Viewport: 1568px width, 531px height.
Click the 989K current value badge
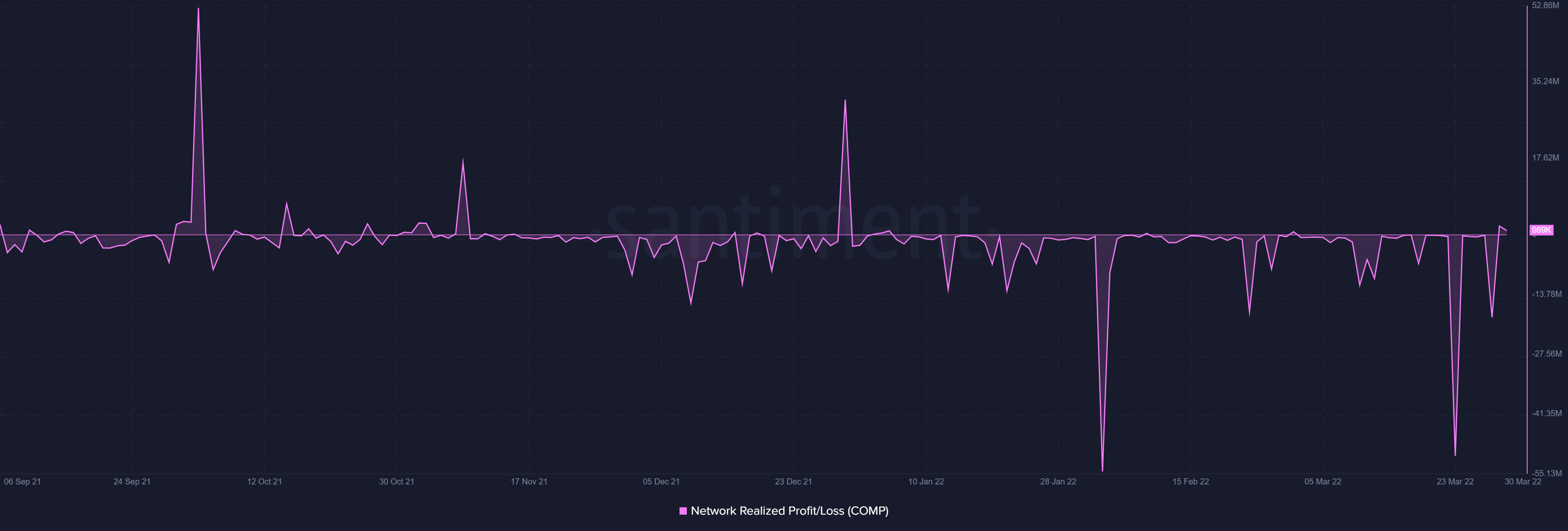[1541, 230]
